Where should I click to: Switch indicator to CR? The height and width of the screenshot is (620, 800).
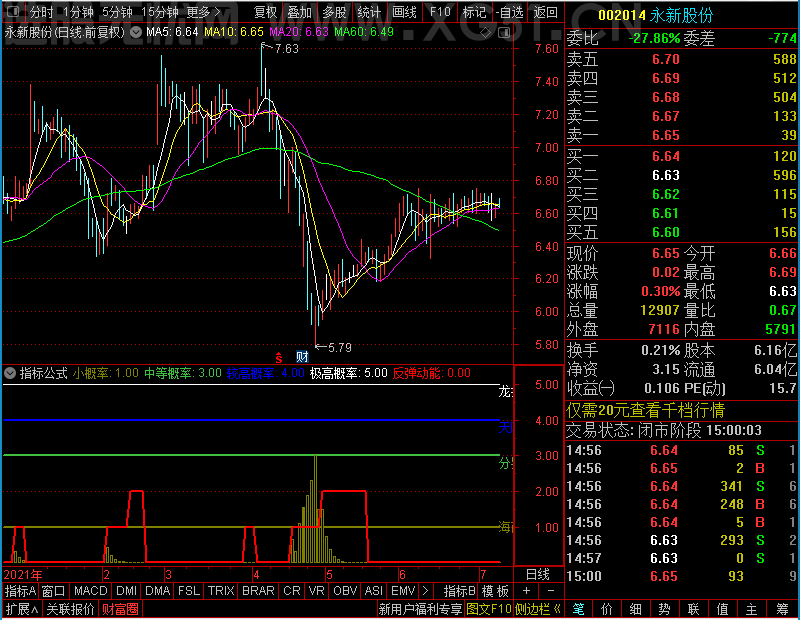coord(292,591)
